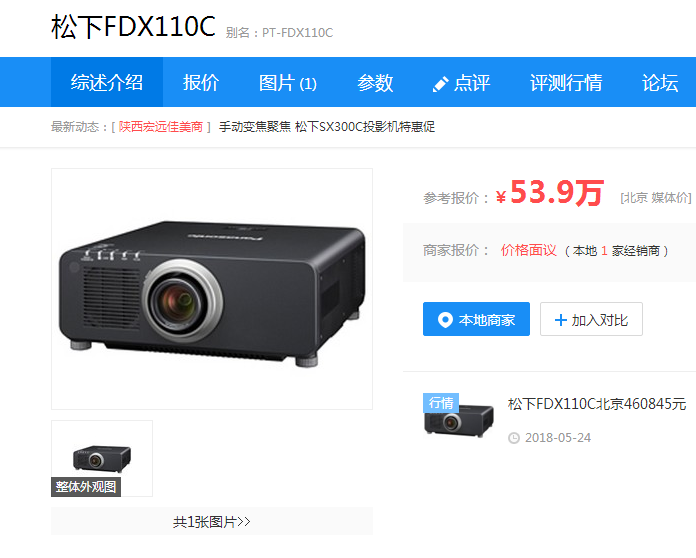This screenshot has width=696, height=558.
Task: Click the 价格面议 merchant price link
Action: point(528,250)
